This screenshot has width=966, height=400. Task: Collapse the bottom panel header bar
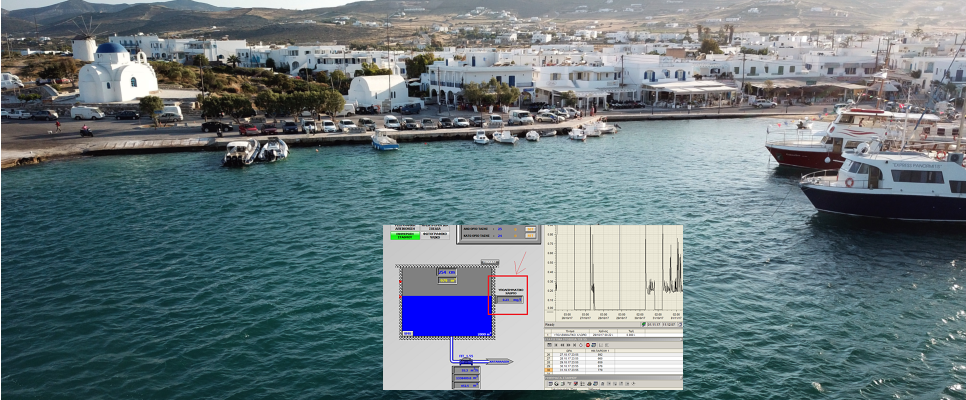[x=679, y=378]
